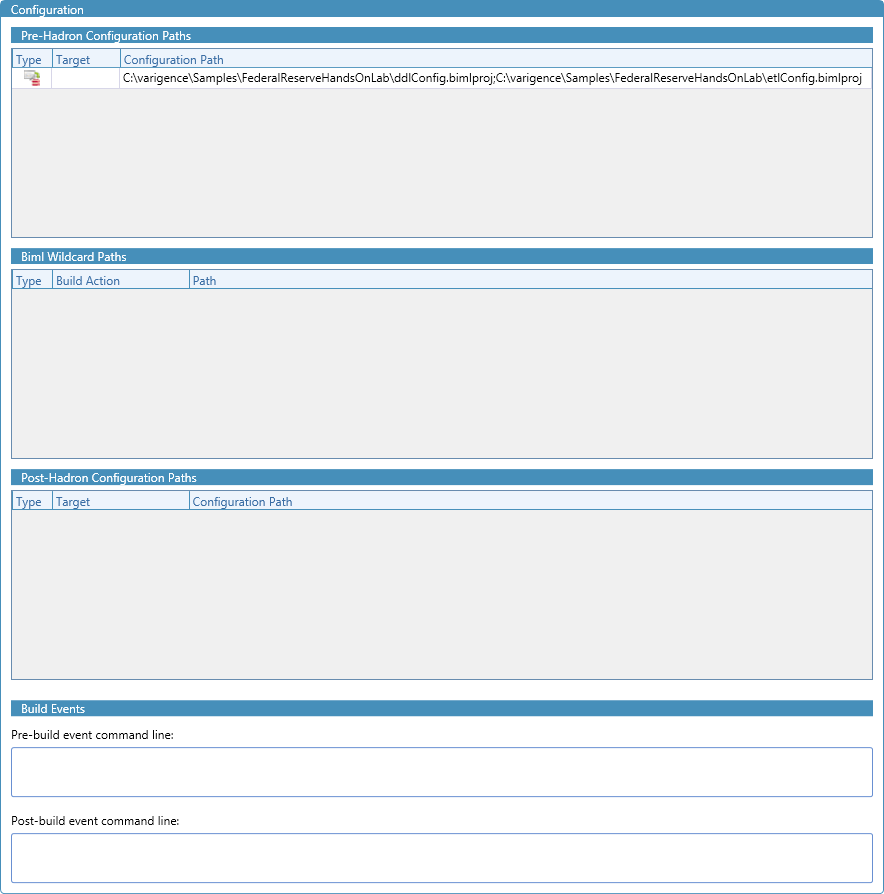Screen dimensions: 884x894
Task: Click Biml Wildcard Paths Type column header
Action: pyautogui.click(x=32, y=281)
